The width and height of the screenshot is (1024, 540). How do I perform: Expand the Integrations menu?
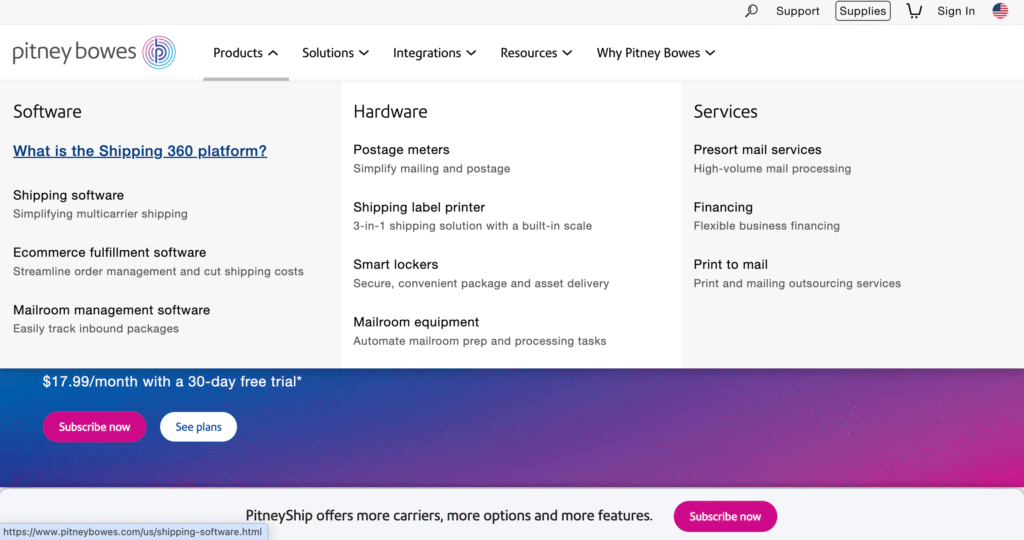[434, 53]
